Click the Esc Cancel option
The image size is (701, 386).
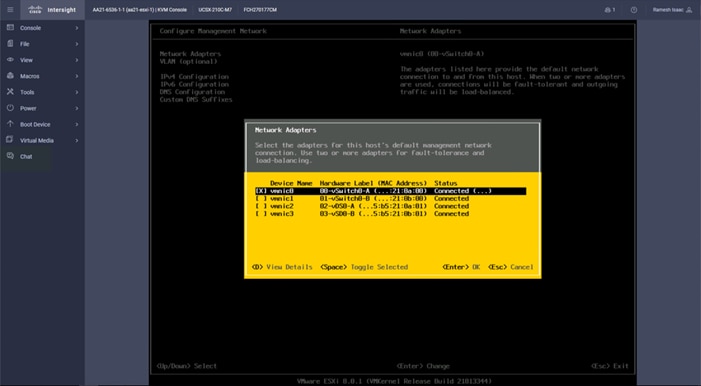(511, 267)
